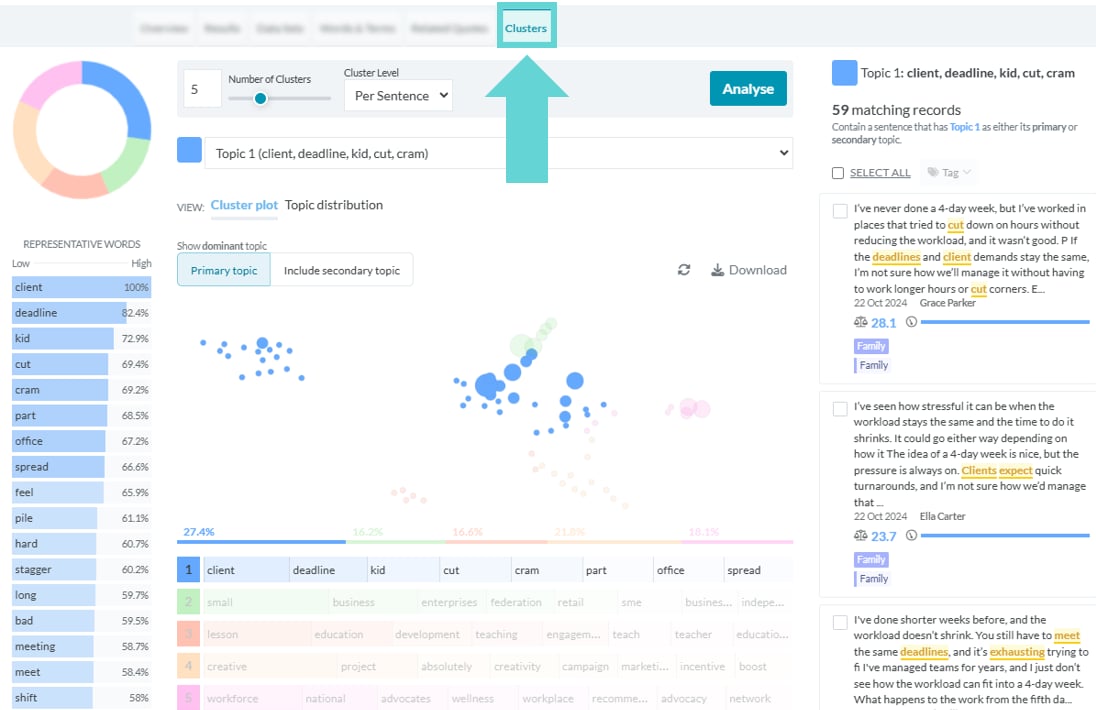Open the Cluster Level Per Sentence dropdown
This screenshot has width=1096, height=710.
(398, 96)
